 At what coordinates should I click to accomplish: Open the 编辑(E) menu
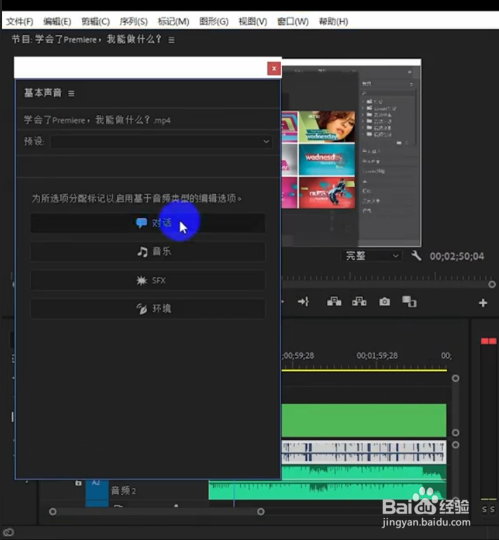click(x=57, y=21)
